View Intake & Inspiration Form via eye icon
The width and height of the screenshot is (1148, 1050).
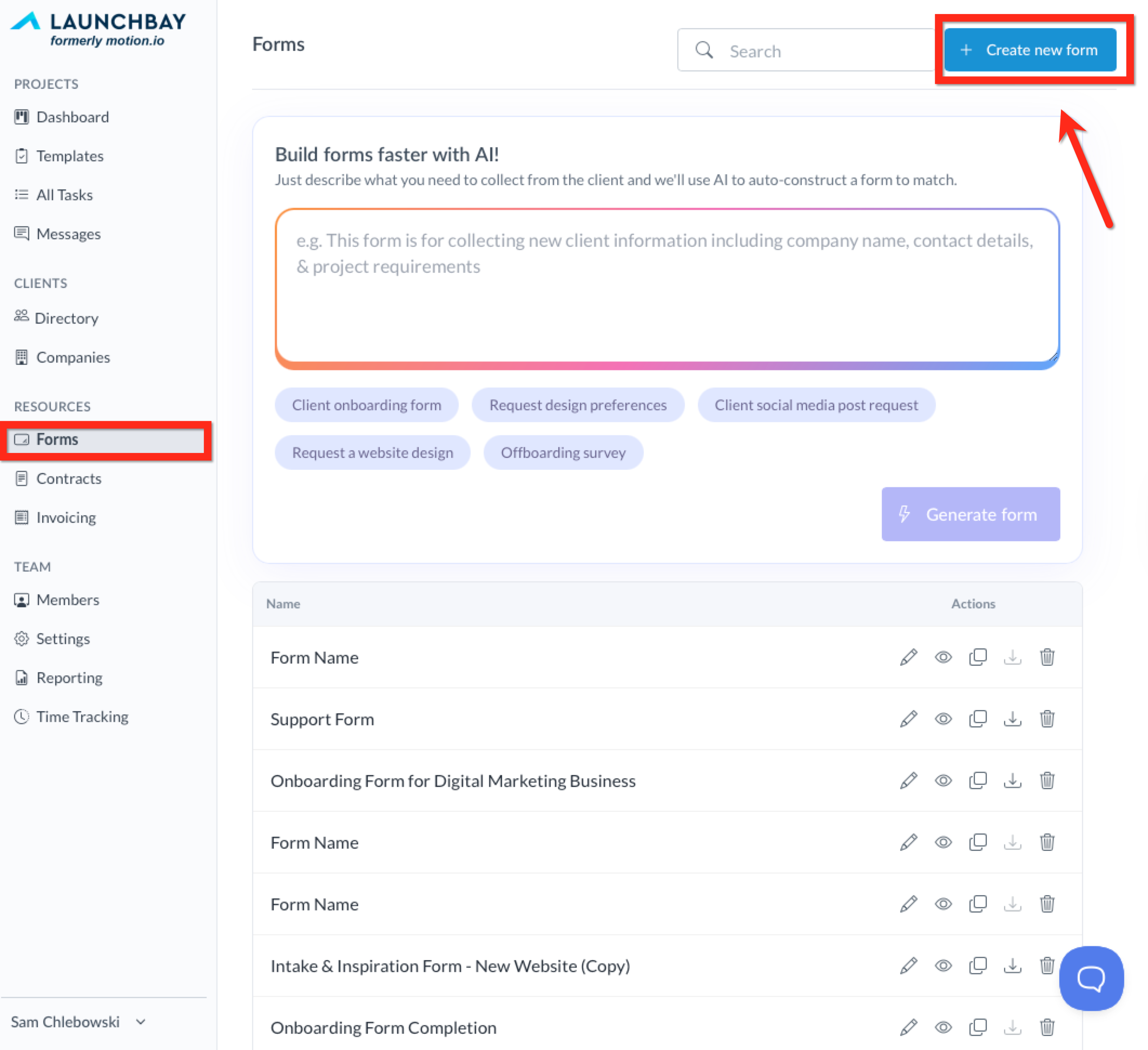pyautogui.click(x=943, y=965)
